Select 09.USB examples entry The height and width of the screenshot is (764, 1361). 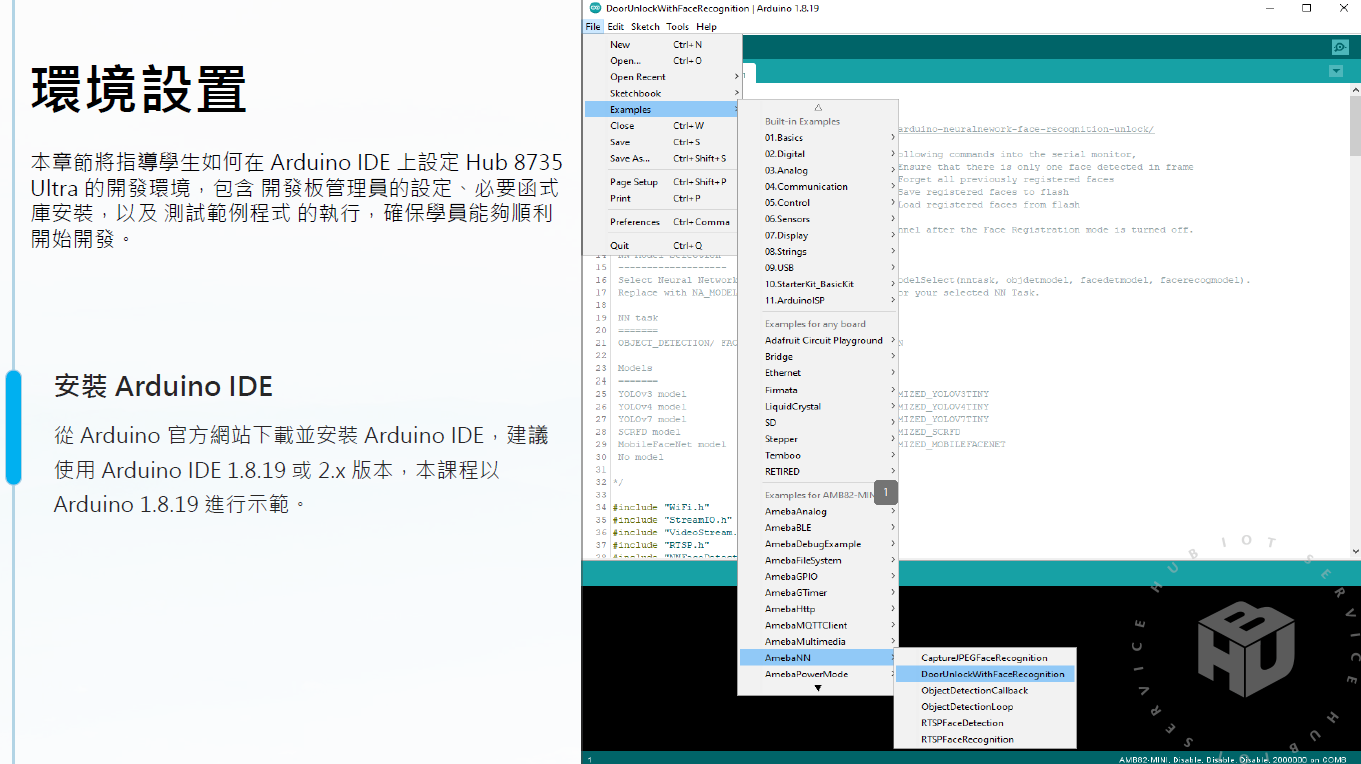coord(818,268)
